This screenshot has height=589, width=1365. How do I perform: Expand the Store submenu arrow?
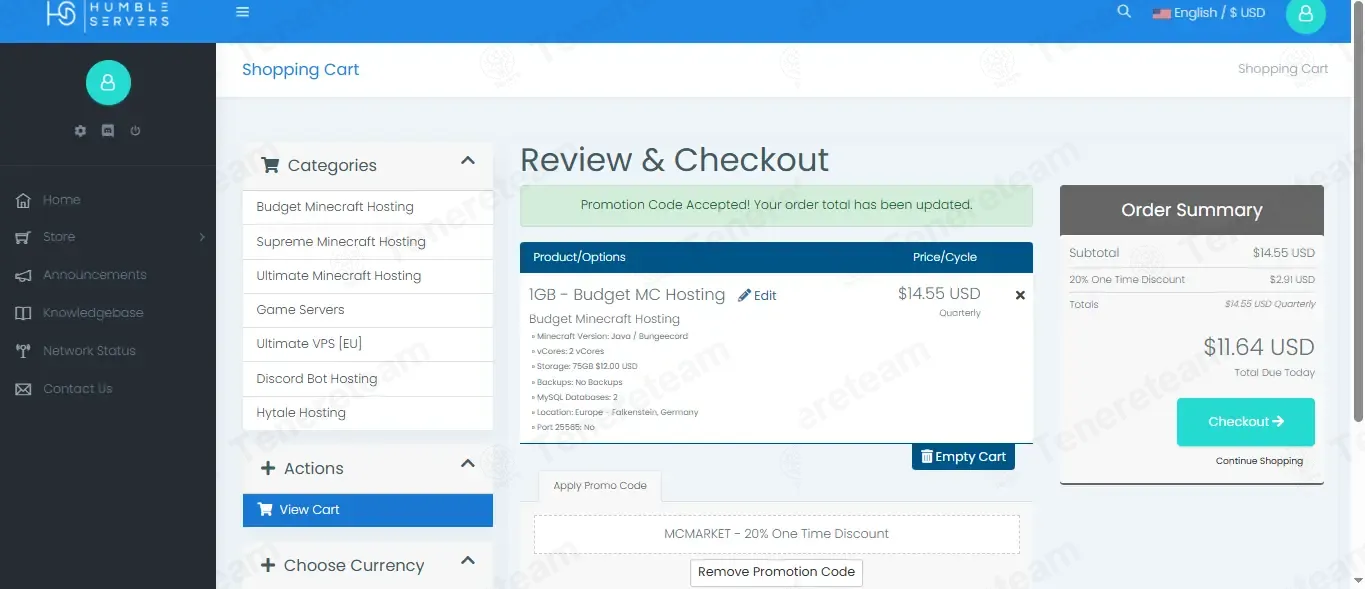[202, 237]
